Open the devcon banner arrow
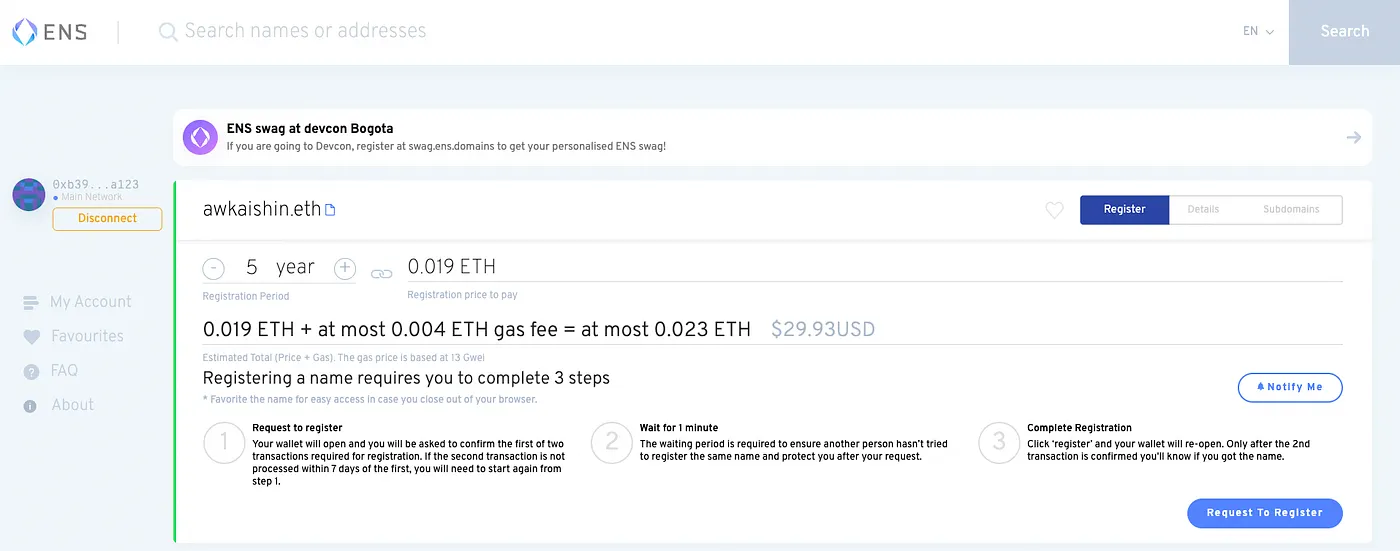Screen dimensions: 1400x551 1353,137
